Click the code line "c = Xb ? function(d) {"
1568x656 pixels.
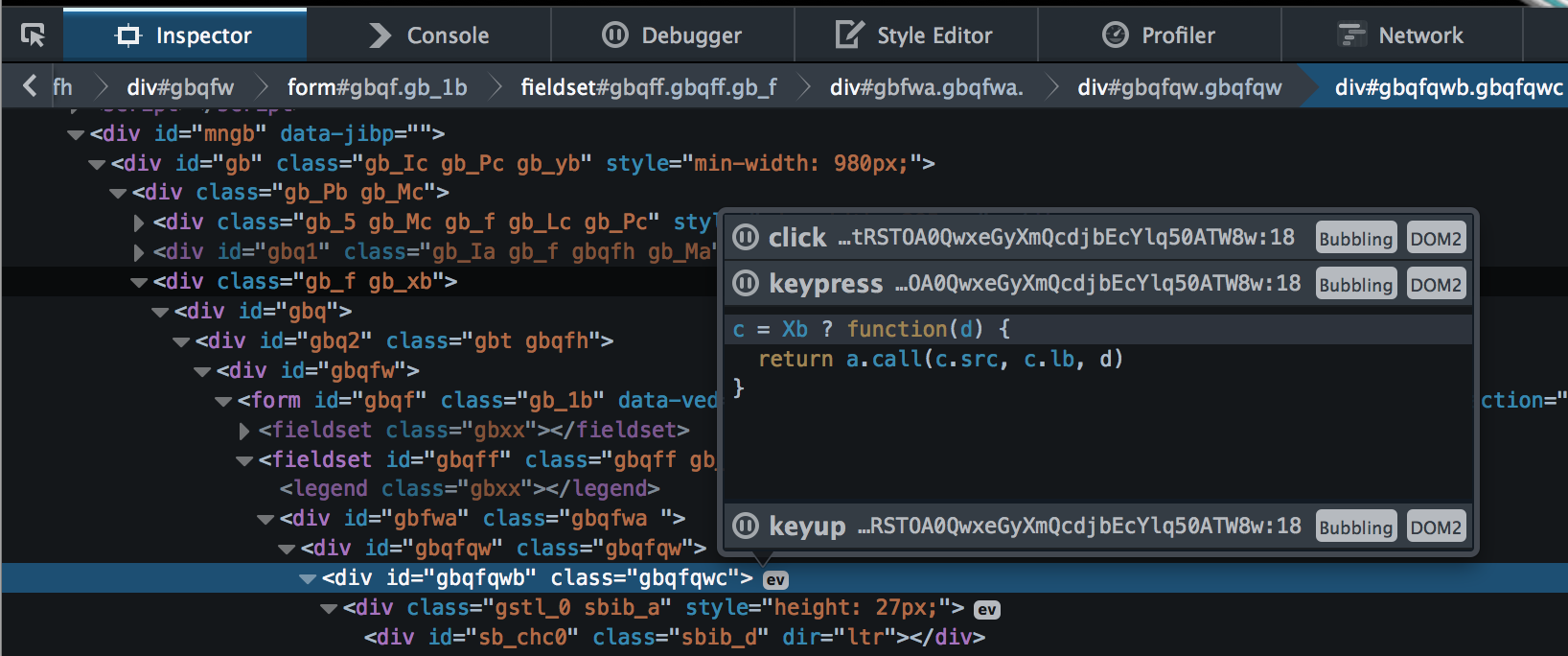tap(871, 329)
